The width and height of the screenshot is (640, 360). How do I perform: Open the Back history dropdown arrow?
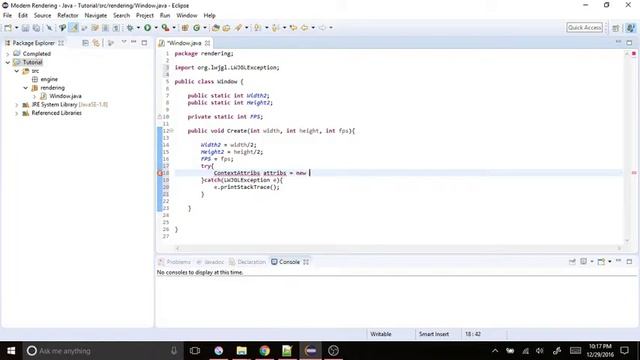[x=313, y=28]
